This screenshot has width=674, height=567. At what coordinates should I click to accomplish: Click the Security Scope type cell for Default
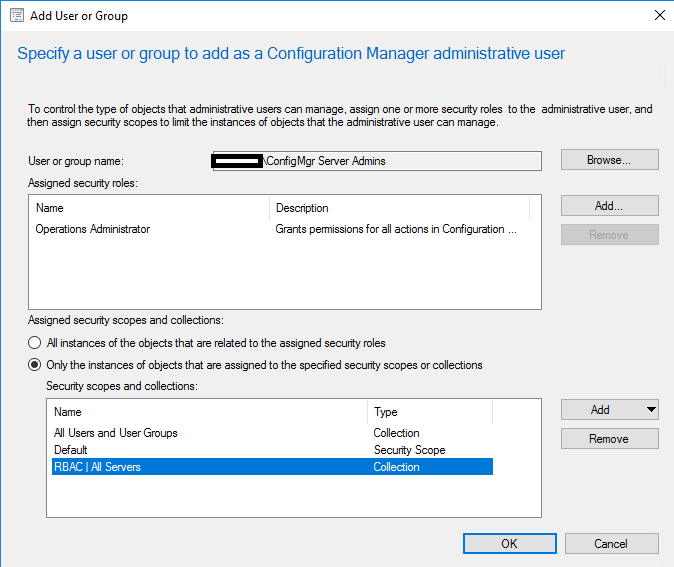point(410,450)
